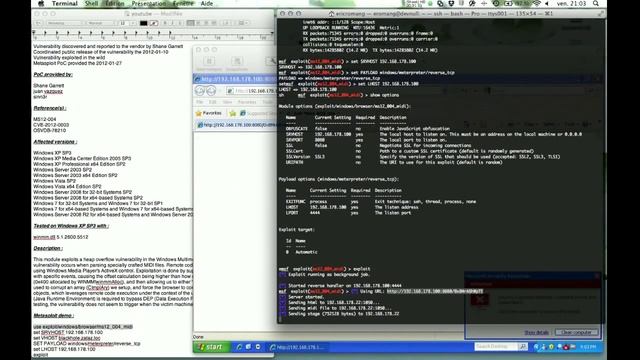Click the wrench settings icon in VM window
The width and height of the screenshot is (640, 360).
[271, 61]
